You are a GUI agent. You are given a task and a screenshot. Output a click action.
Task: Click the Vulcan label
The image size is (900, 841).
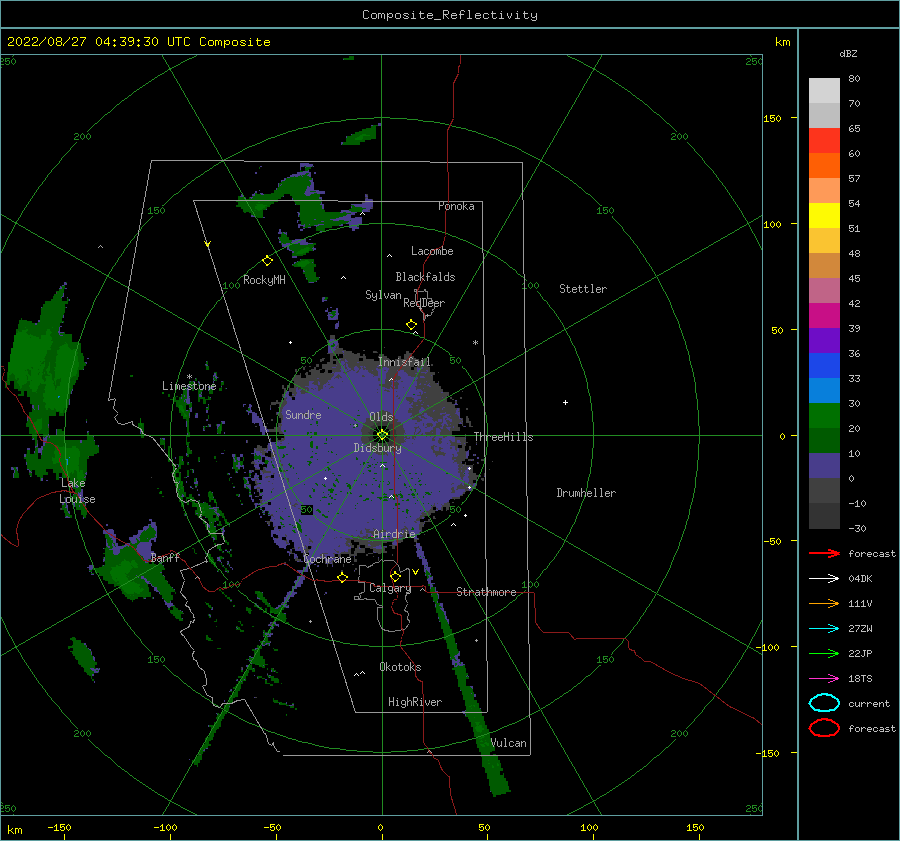[509, 743]
